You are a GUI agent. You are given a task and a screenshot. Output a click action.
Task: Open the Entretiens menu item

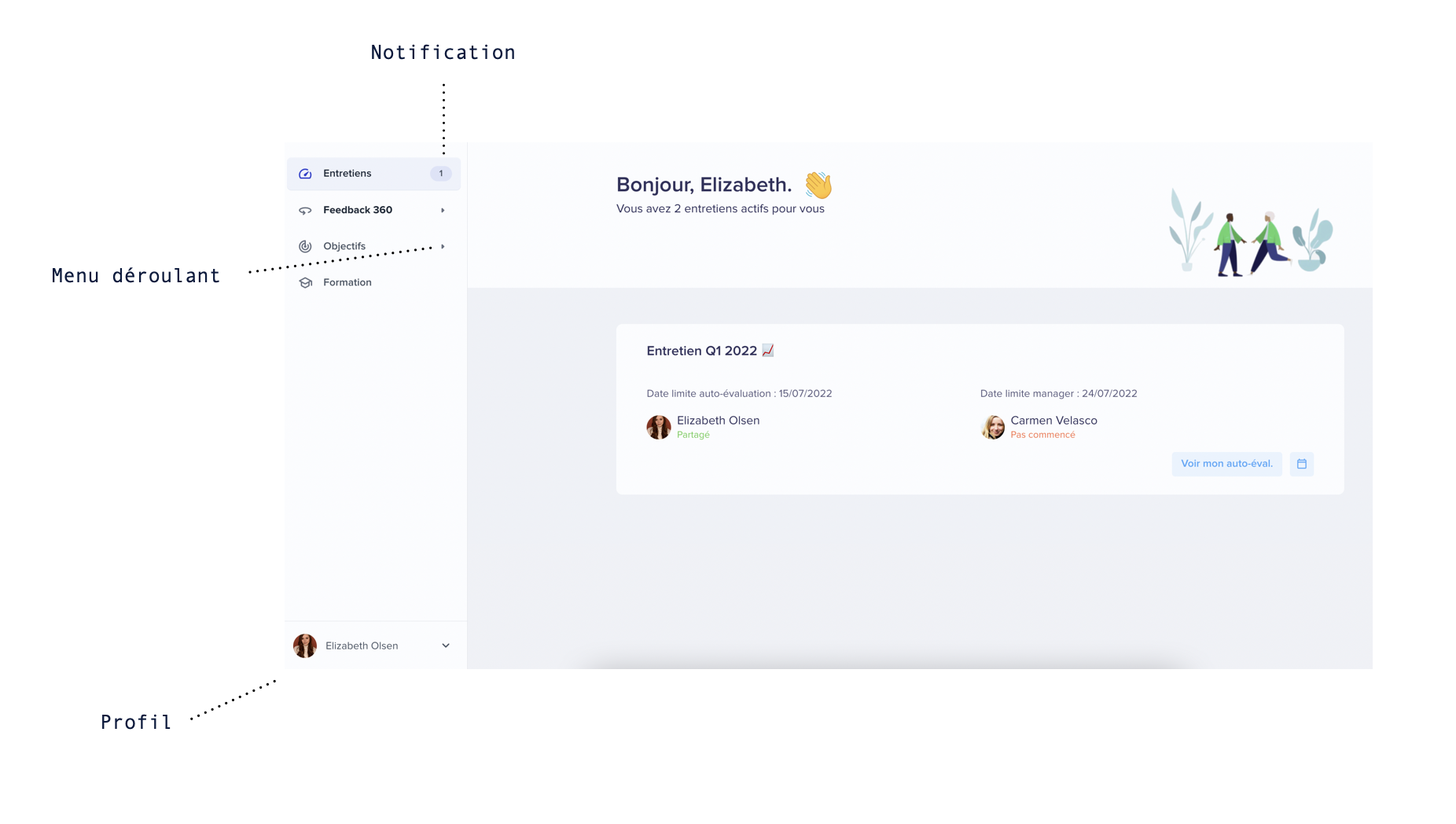(373, 174)
